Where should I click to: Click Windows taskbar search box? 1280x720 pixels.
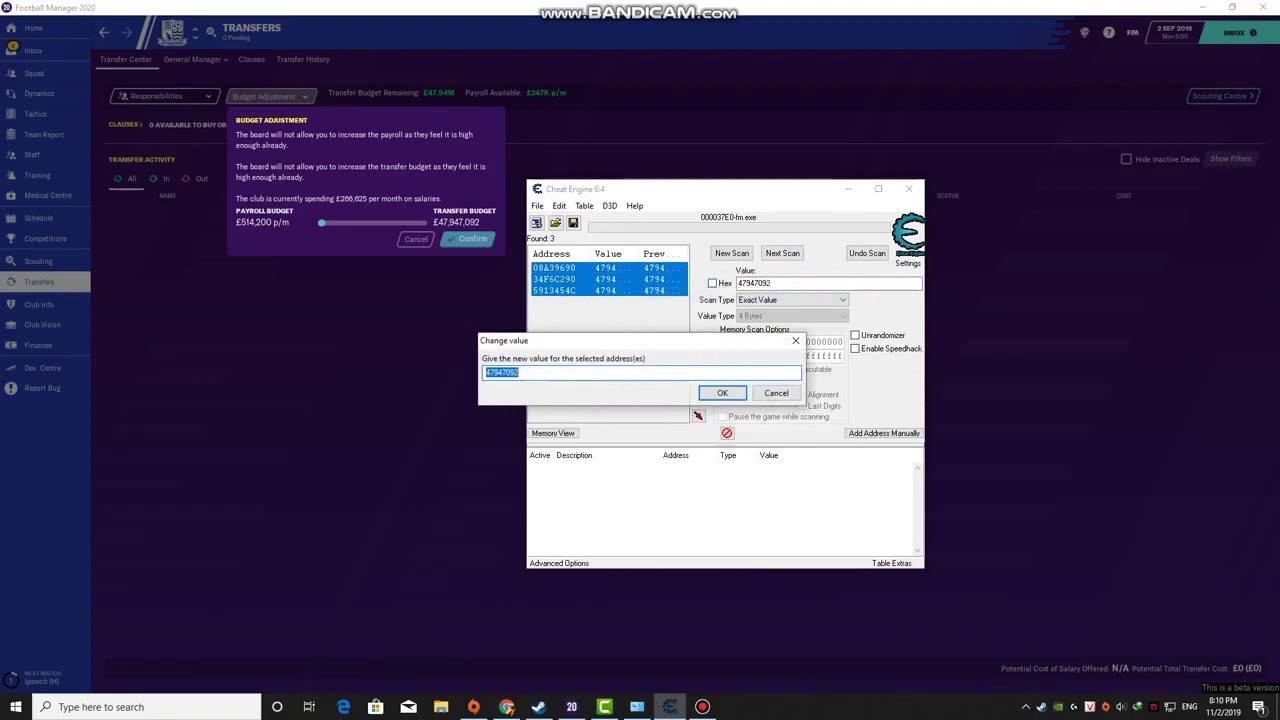click(146, 707)
